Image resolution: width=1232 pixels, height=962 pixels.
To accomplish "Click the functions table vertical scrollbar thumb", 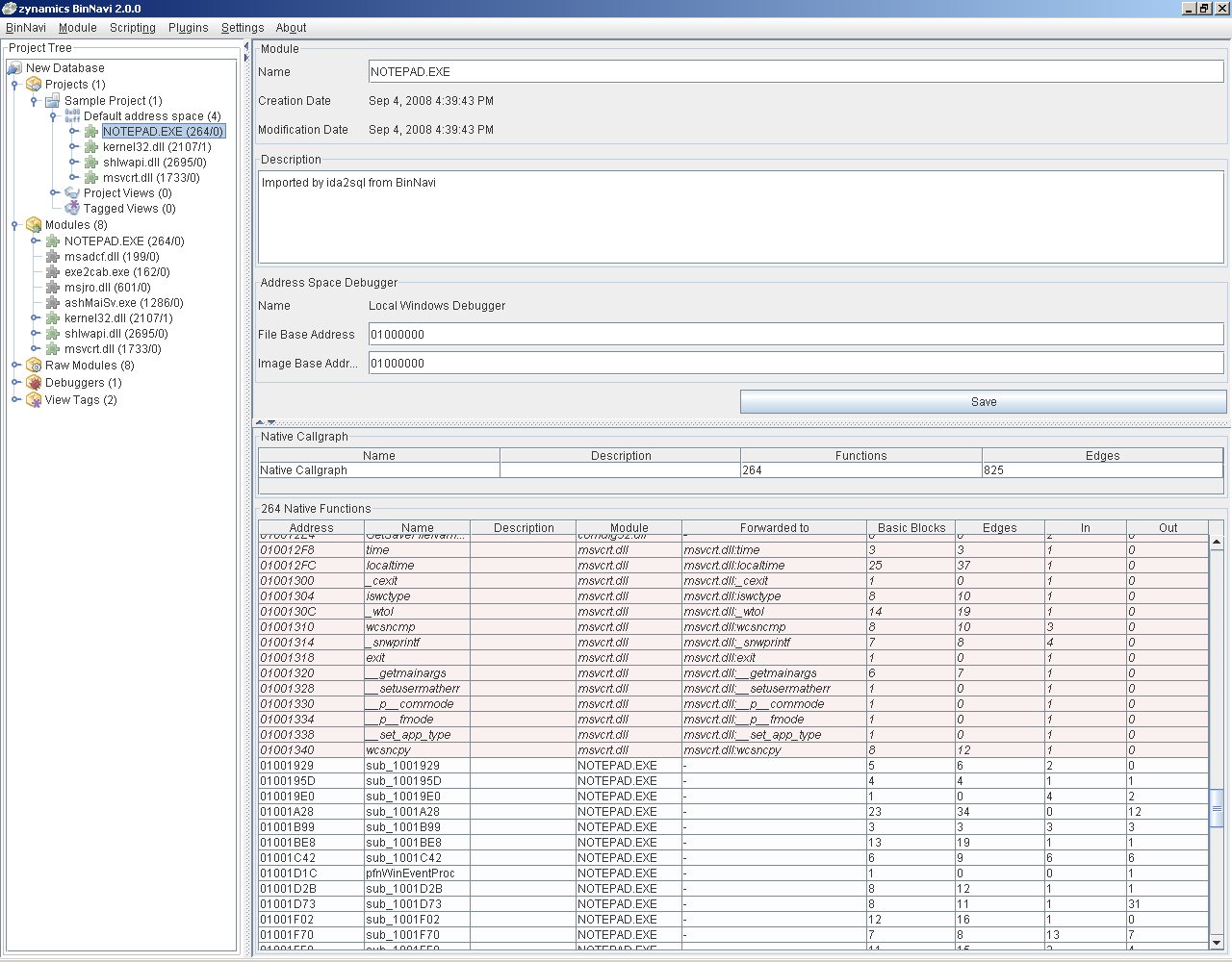I will pyautogui.click(x=1217, y=808).
